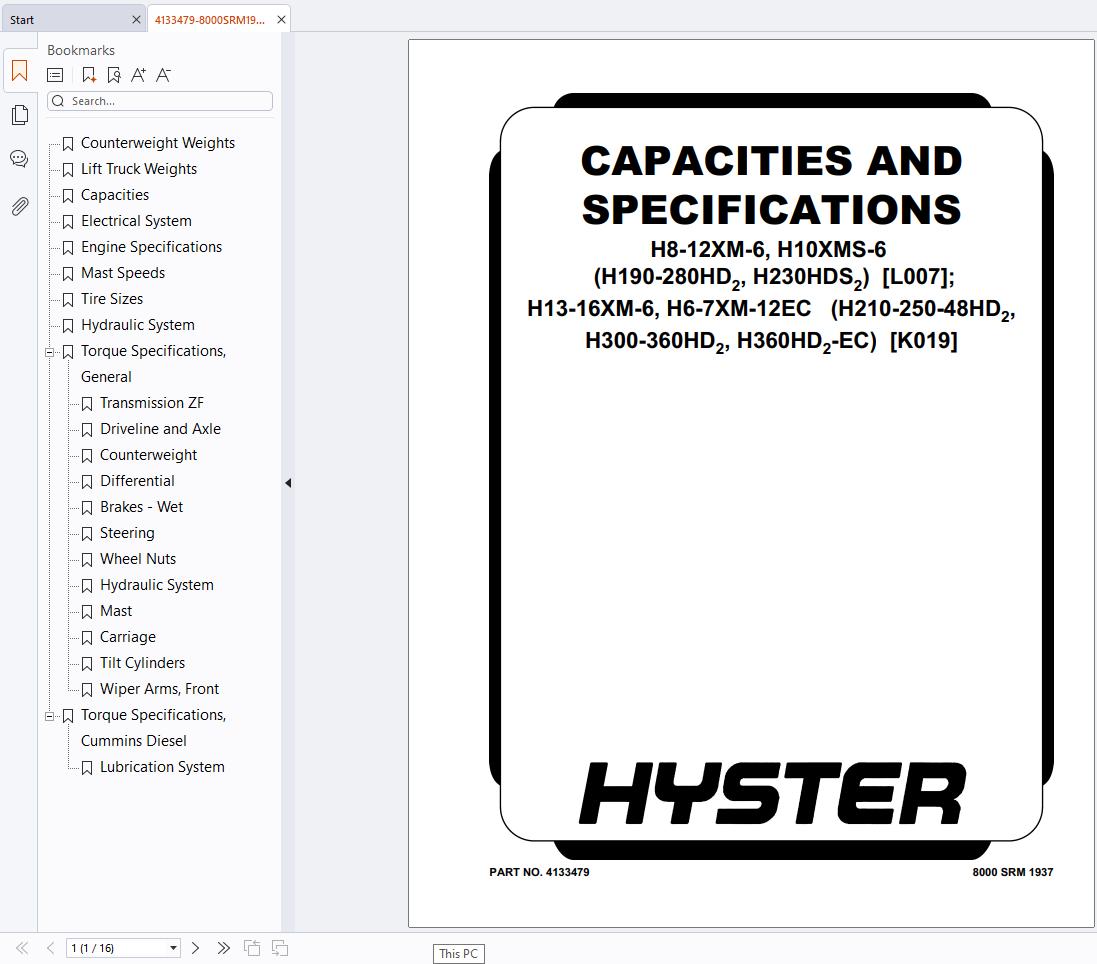The image size is (1097, 964).
Task: Click the expand bookmarks list icon
Action: point(55,75)
